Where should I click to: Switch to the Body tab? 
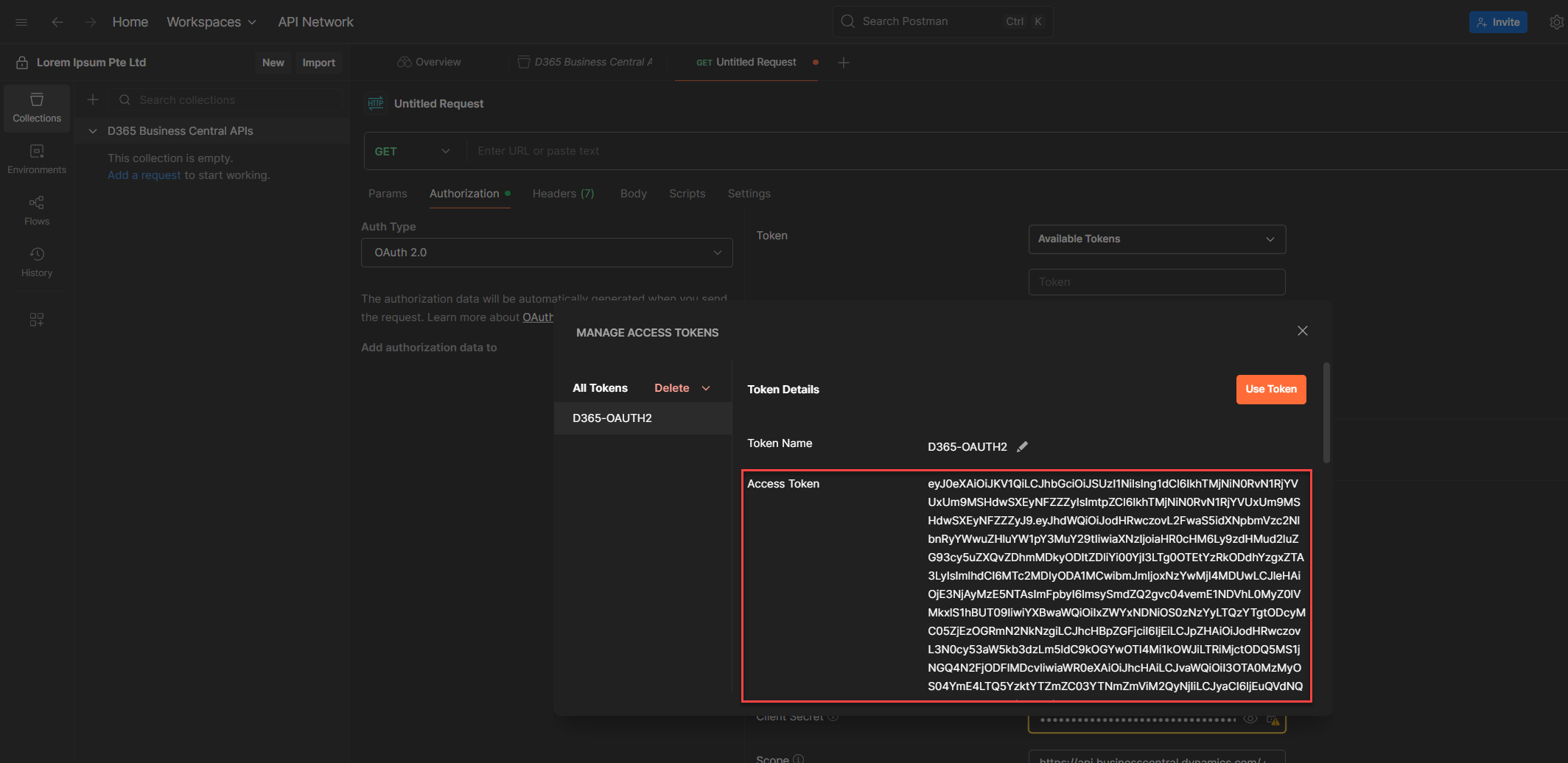coord(634,194)
